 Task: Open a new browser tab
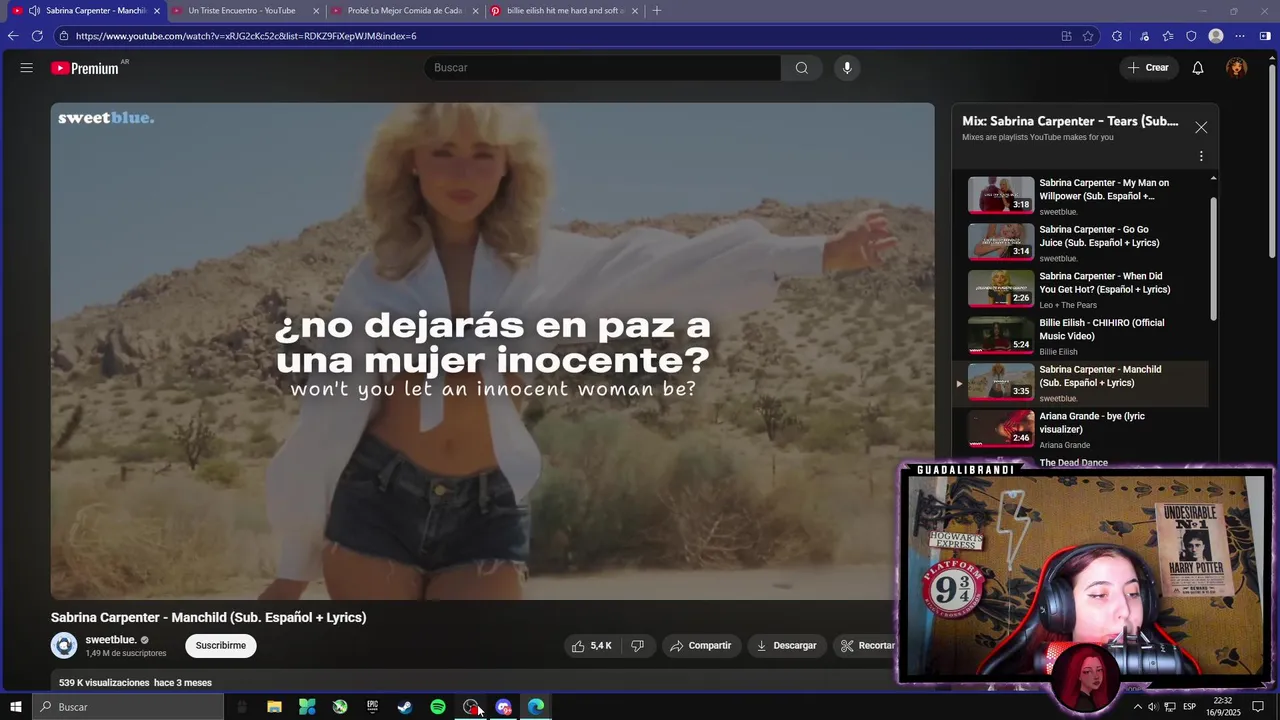coord(656,11)
